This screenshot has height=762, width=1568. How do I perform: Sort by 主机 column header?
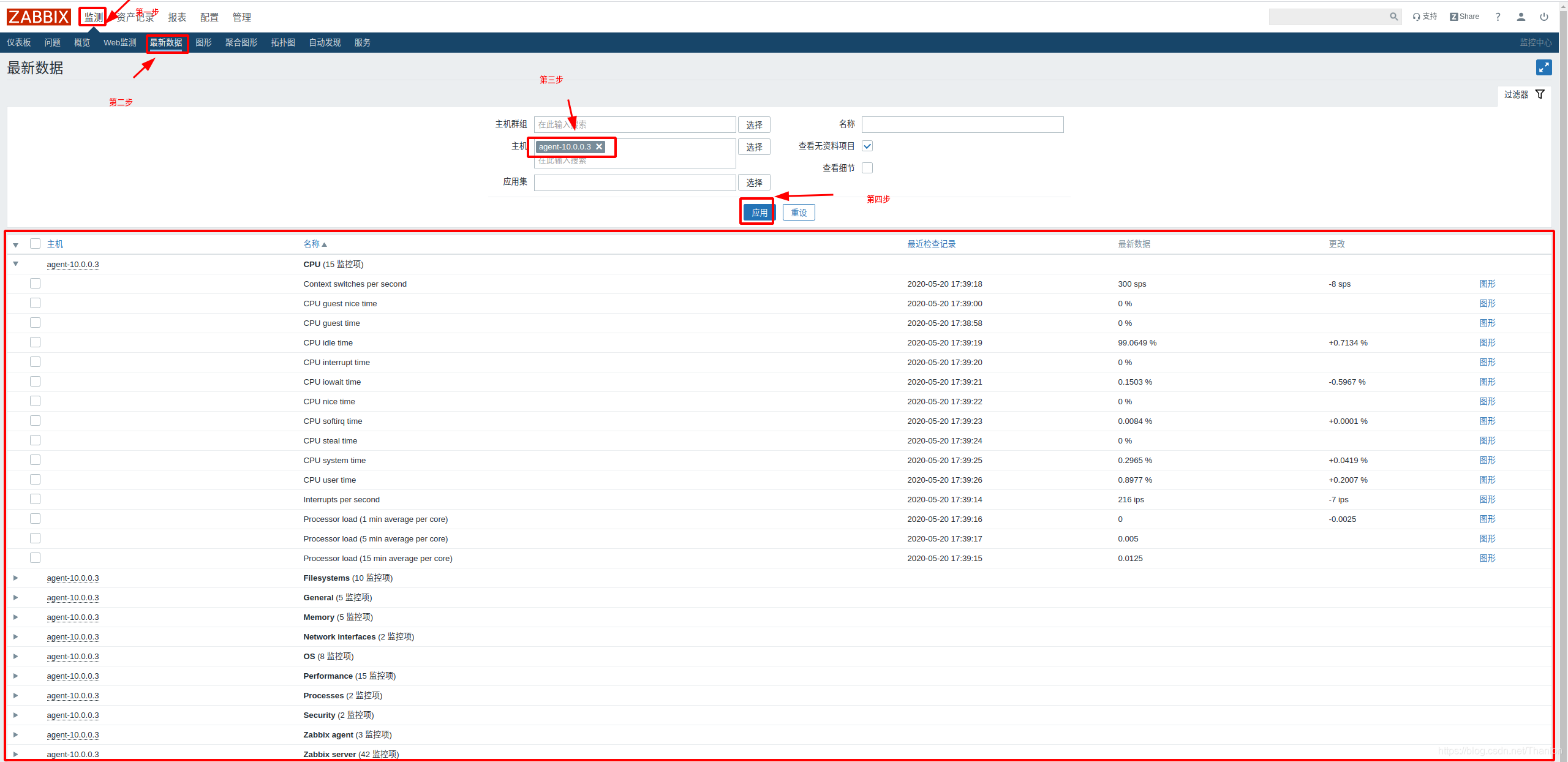click(55, 244)
